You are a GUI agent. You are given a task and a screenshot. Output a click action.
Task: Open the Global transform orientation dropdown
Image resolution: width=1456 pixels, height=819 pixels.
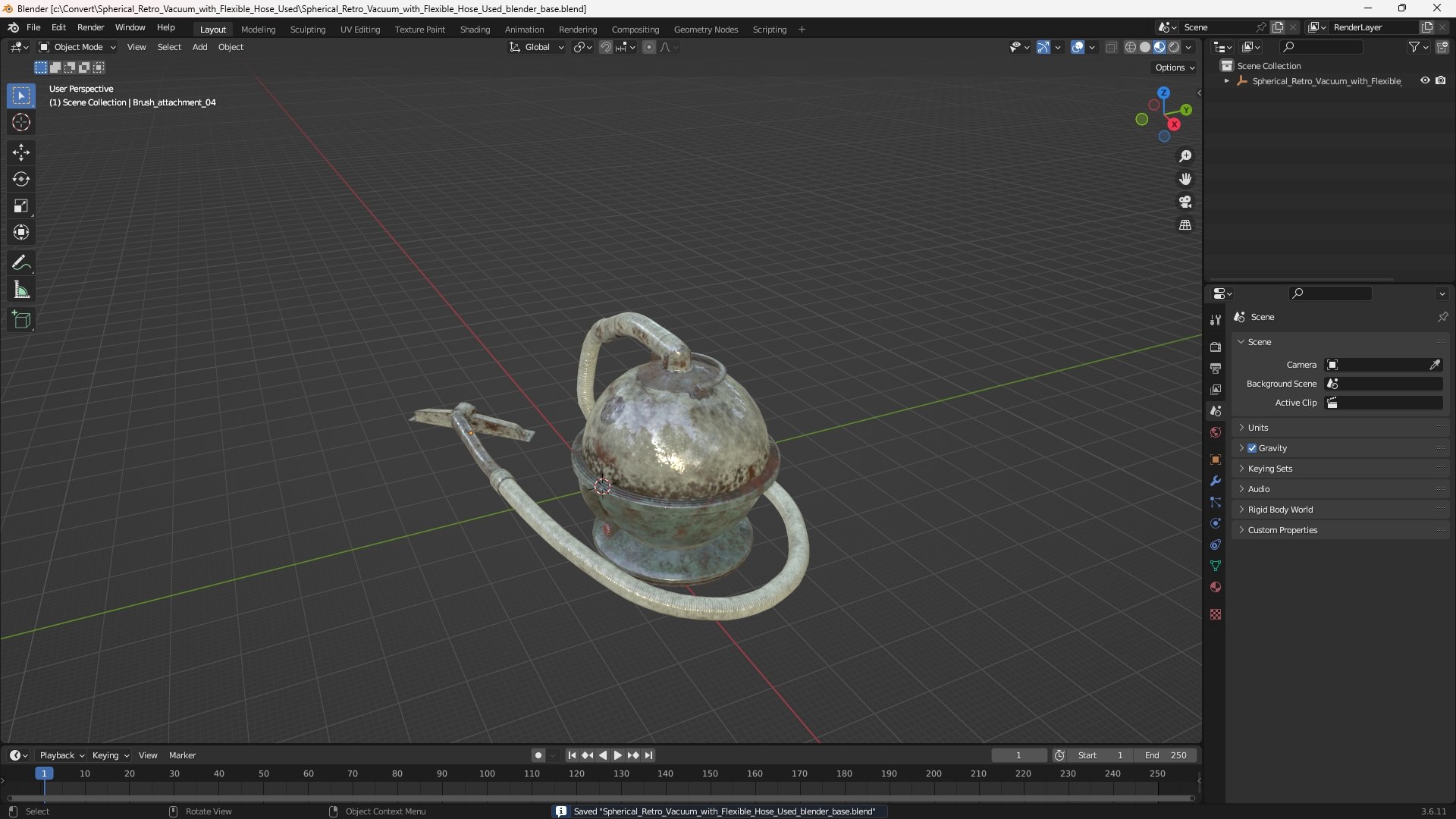coord(537,47)
